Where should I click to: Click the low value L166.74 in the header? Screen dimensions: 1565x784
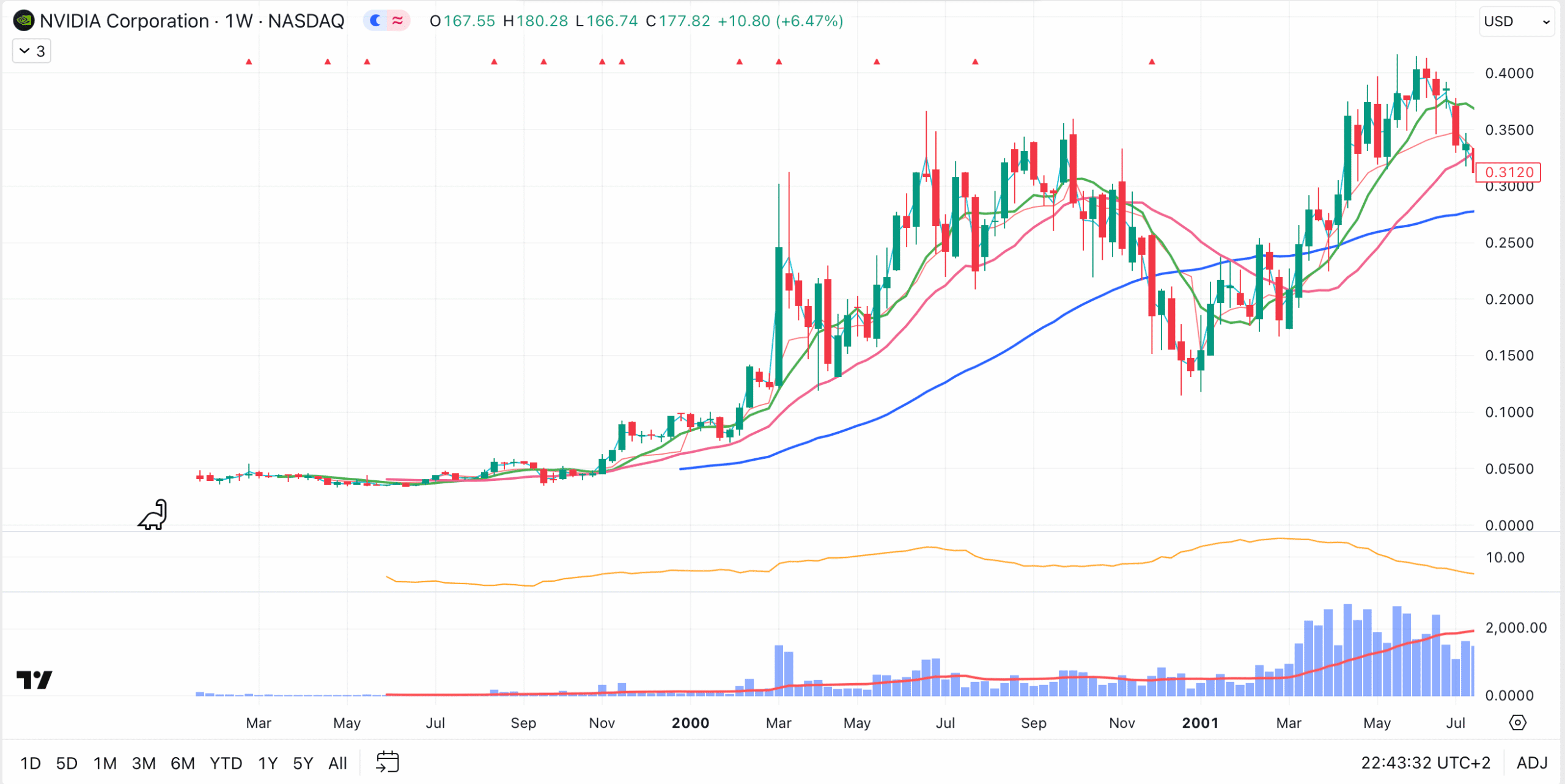(606, 21)
